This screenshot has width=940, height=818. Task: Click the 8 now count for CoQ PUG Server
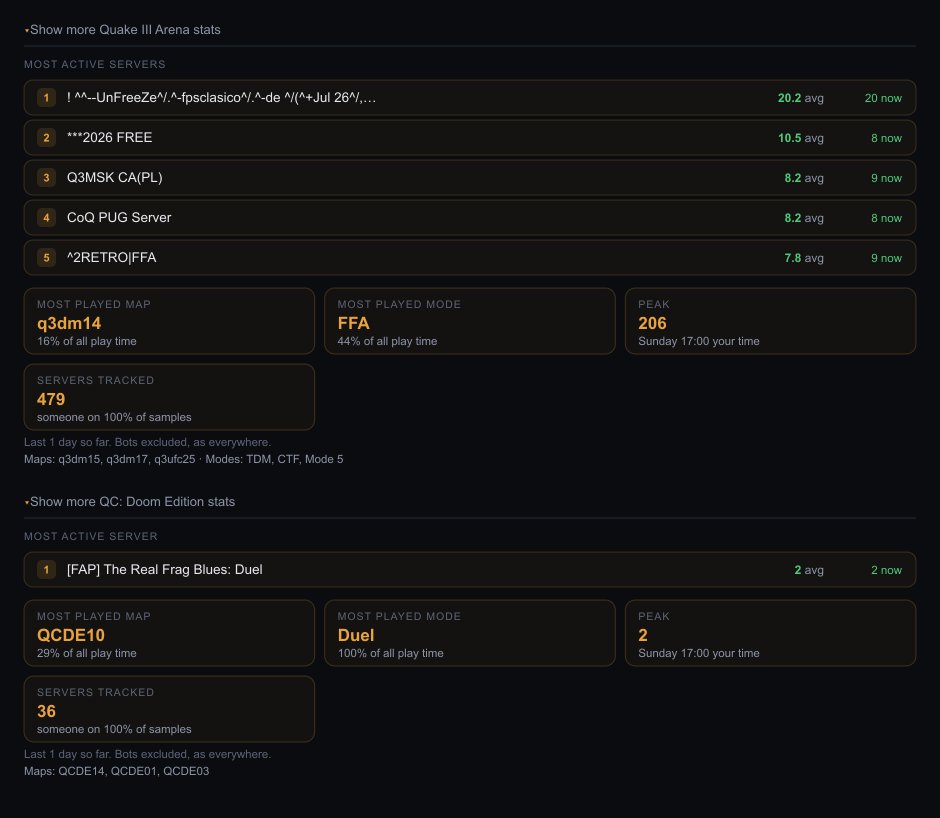click(x=886, y=218)
